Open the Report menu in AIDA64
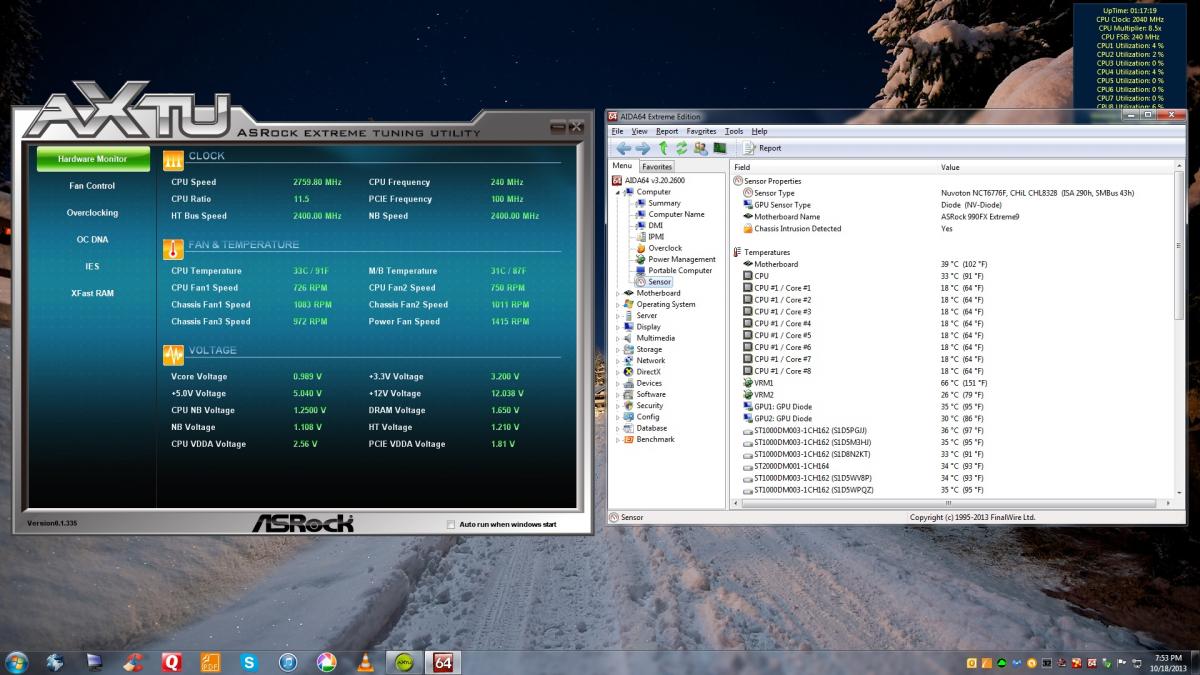 (667, 131)
